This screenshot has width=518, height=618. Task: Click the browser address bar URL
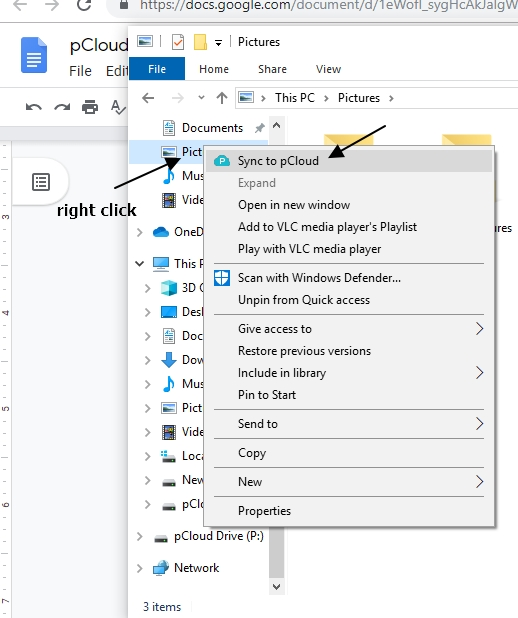(328, 5)
